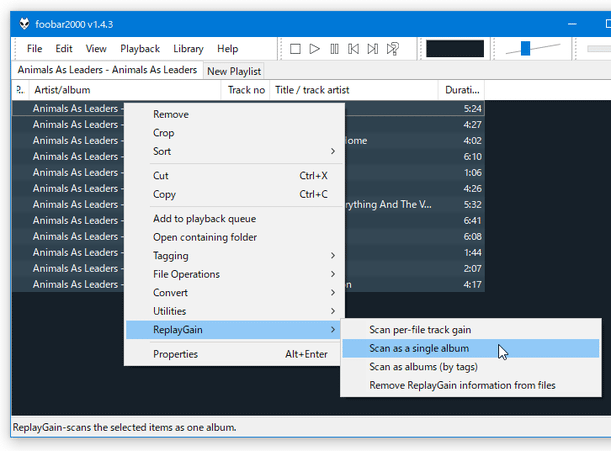The width and height of the screenshot is (611, 451).
Task: Pause playback using the Pause button
Action: click(x=334, y=49)
